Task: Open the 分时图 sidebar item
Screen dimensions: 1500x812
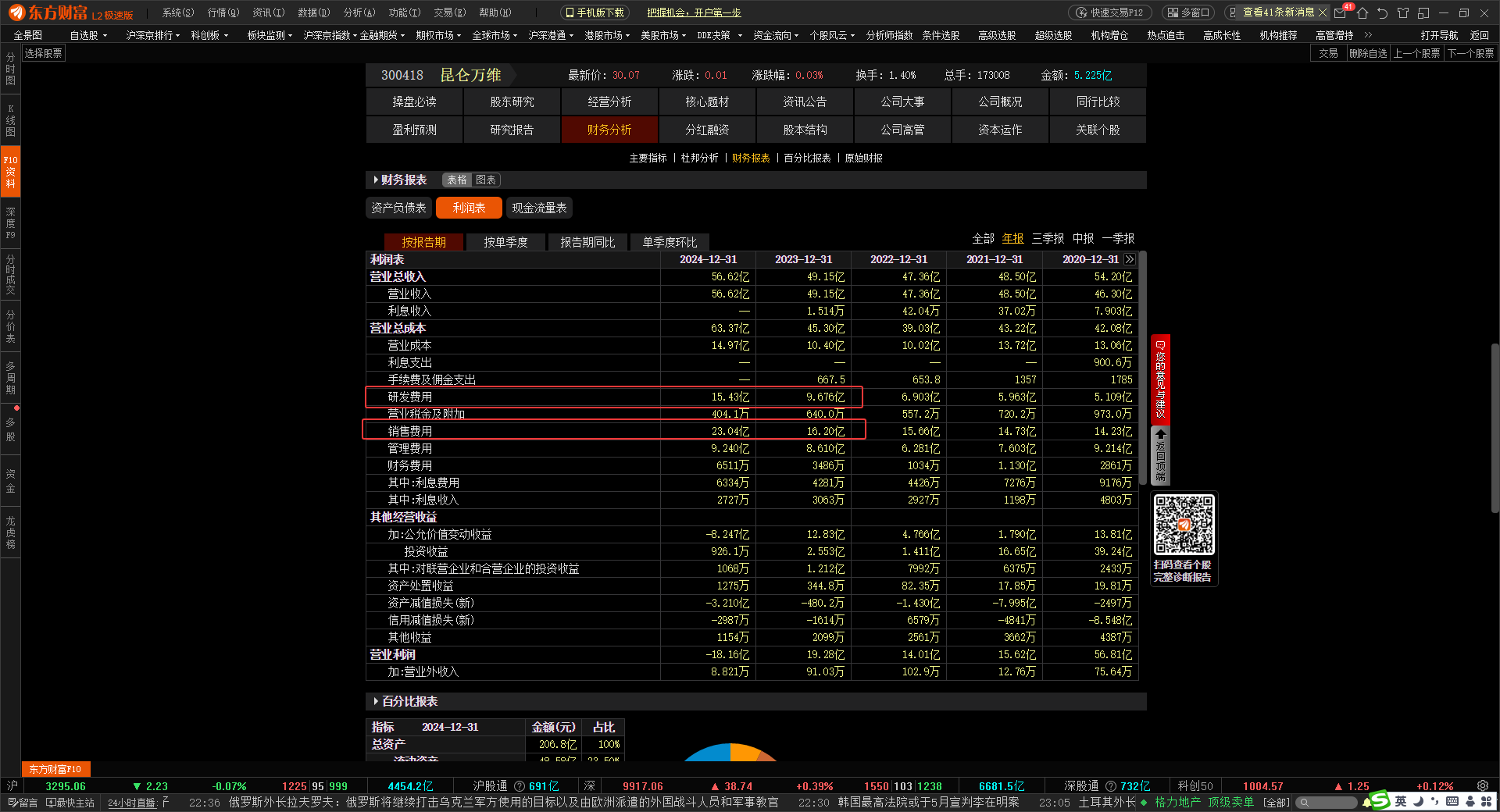Action: pyautogui.click(x=10, y=69)
